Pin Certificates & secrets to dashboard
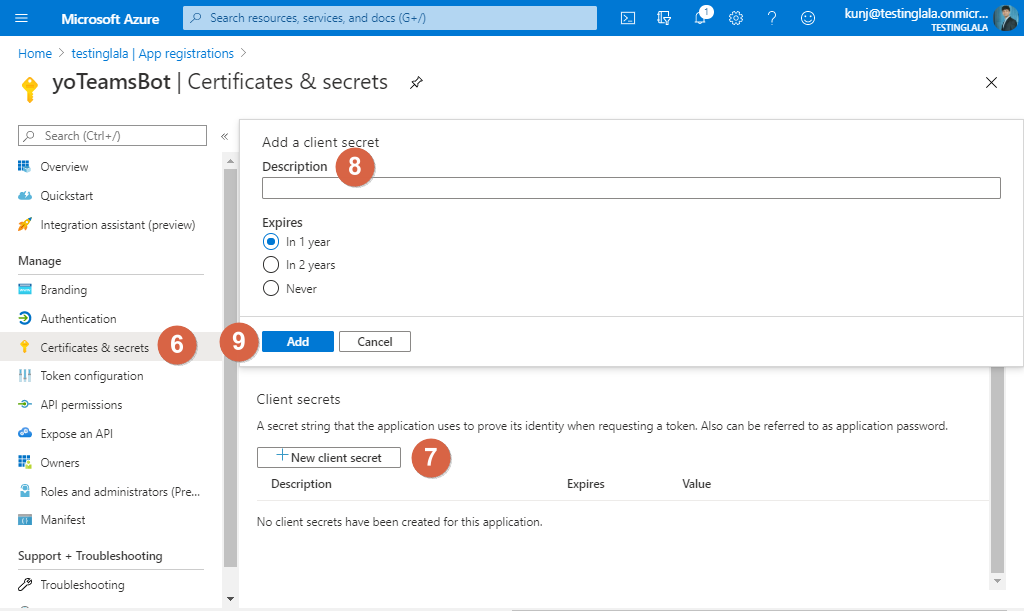 click(416, 84)
